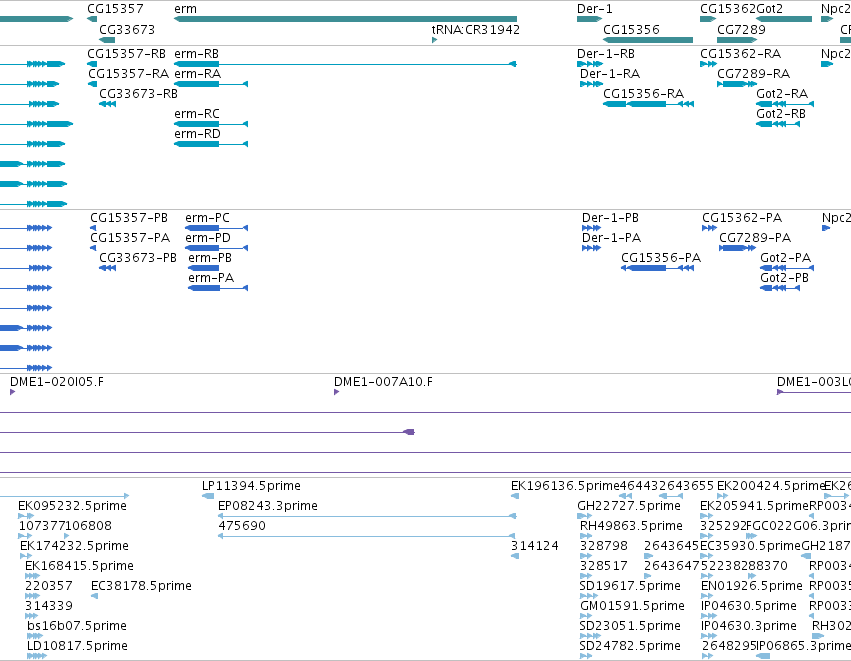This screenshot has height=661, width=851.
Task: Select the 475690 EST feature
Action: 366,536
